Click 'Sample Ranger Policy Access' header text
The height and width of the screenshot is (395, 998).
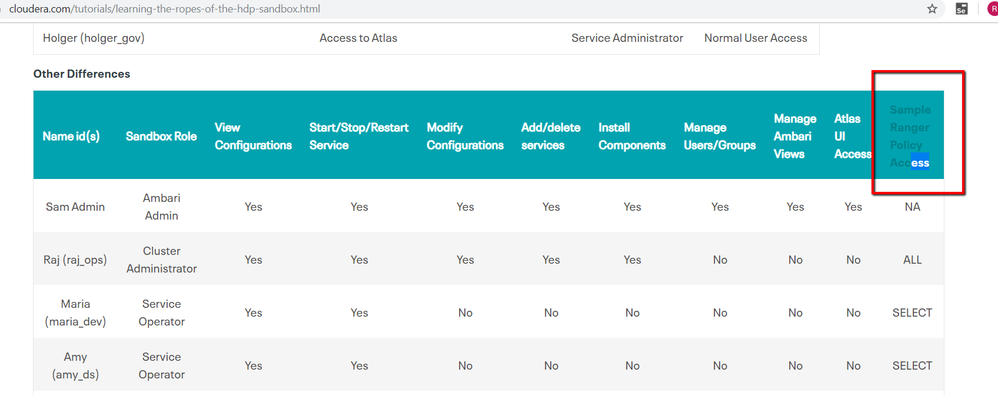pos(910,136)
